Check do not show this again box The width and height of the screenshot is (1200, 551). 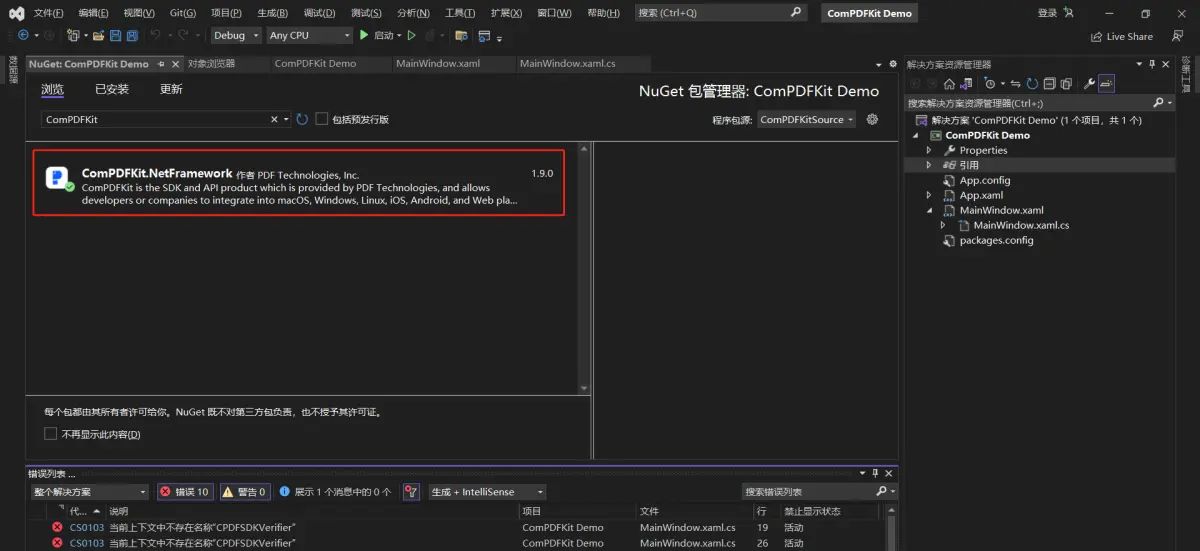click(51, 434)
